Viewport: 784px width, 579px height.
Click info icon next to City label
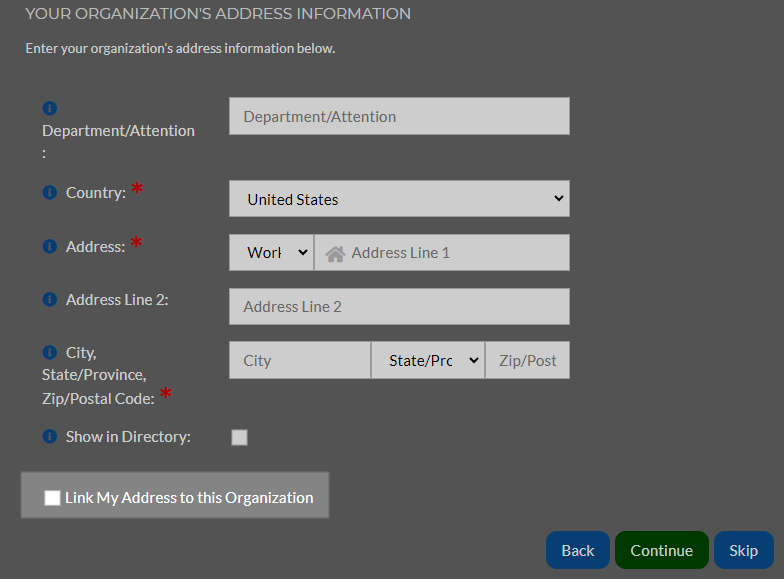click(50, 352)
